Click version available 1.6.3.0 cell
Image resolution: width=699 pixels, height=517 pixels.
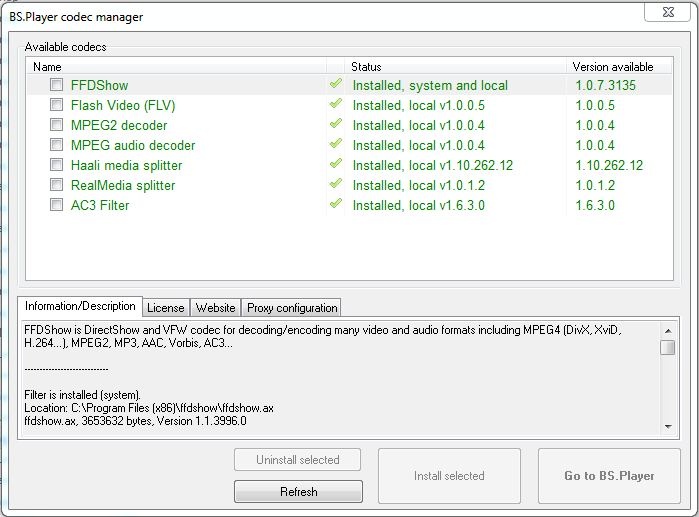pos(595,205)
